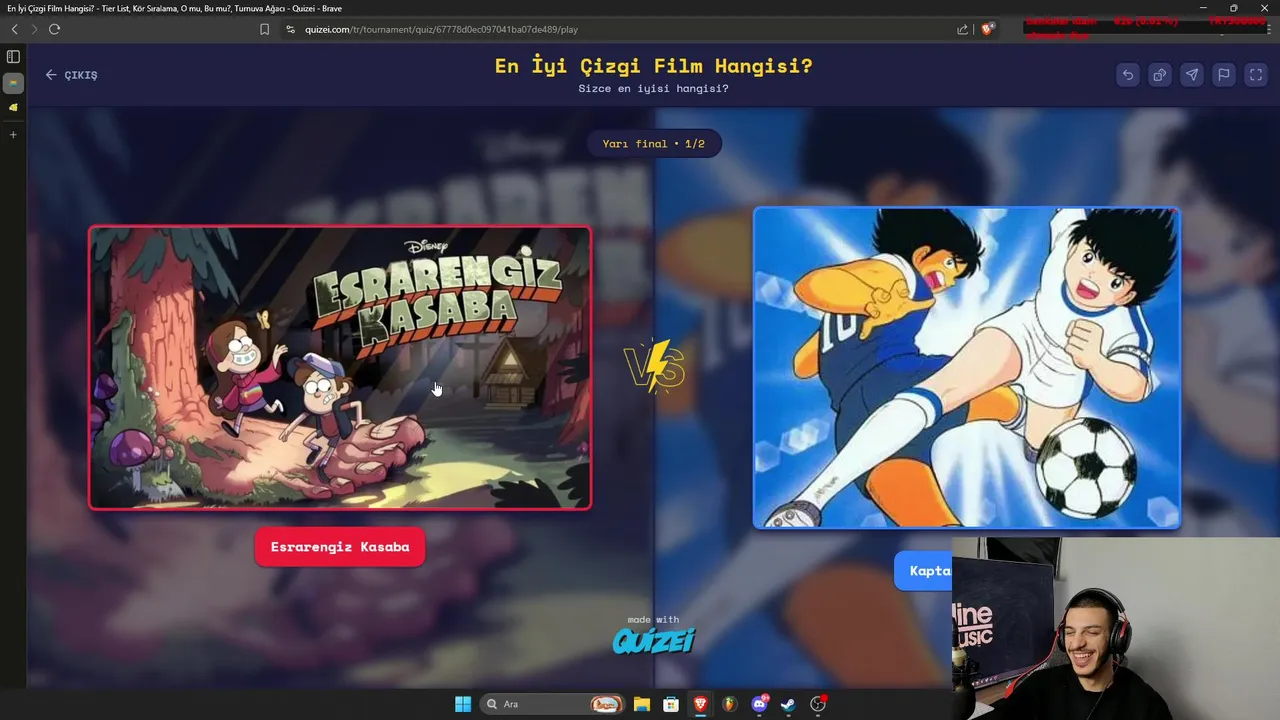Click the 'Yarı final • 1/2' round indicator
Image resolution: width=1280 pixels, height=720 pixels.
coord(654,144)
